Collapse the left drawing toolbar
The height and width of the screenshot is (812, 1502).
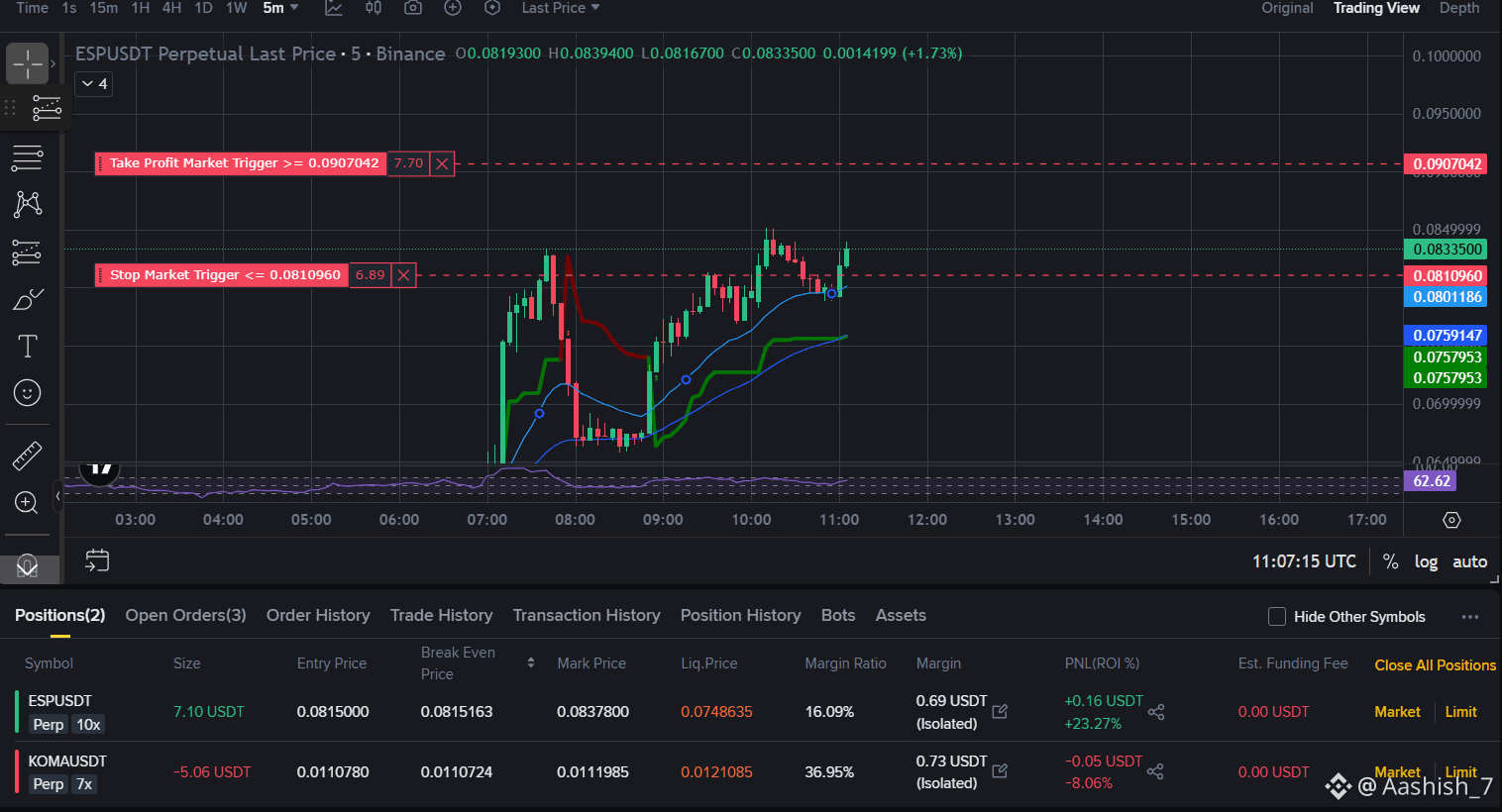(x=58, y=496)
